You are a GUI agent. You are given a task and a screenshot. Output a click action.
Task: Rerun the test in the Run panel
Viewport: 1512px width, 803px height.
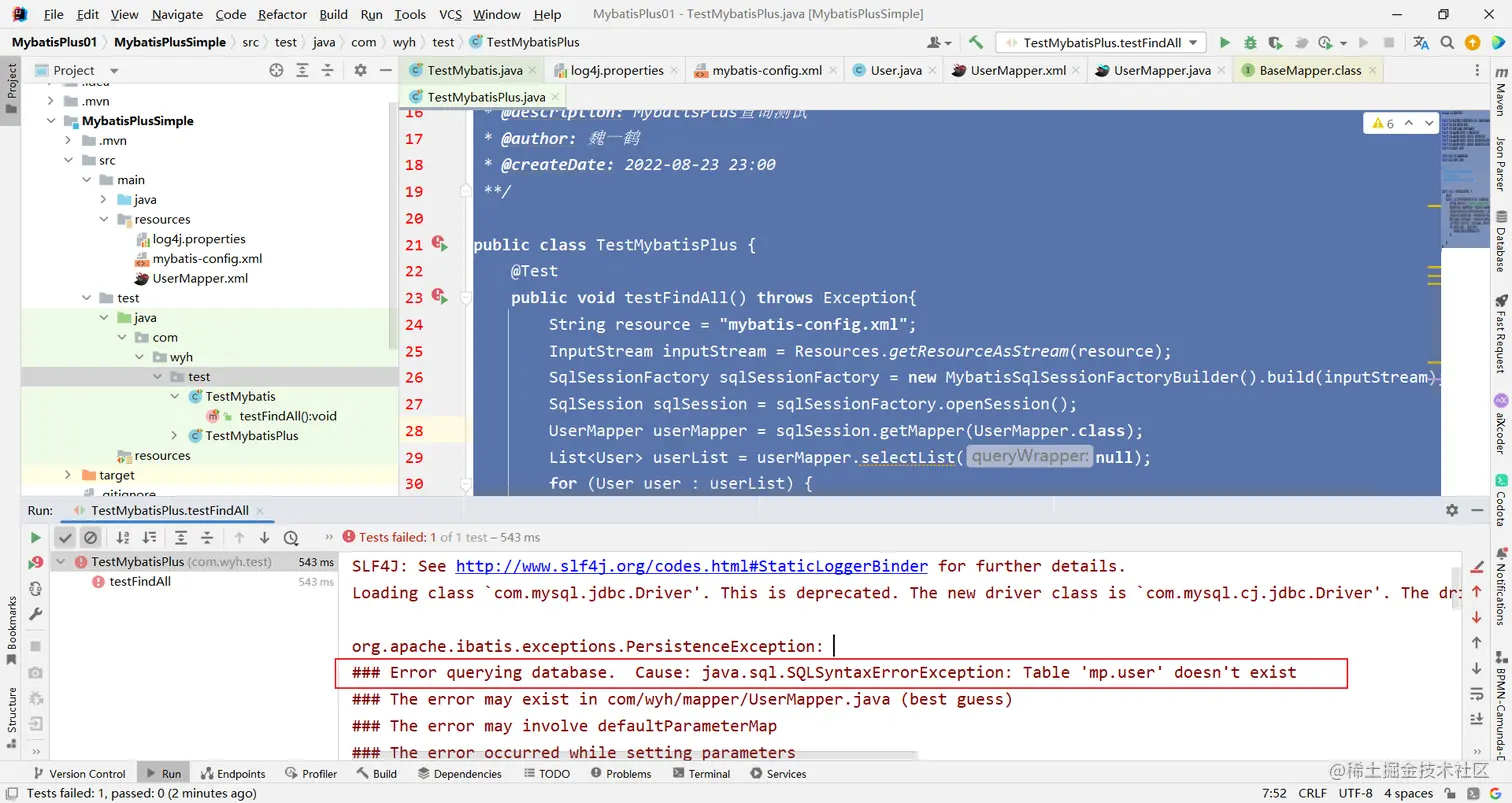[x=36, y=537]
